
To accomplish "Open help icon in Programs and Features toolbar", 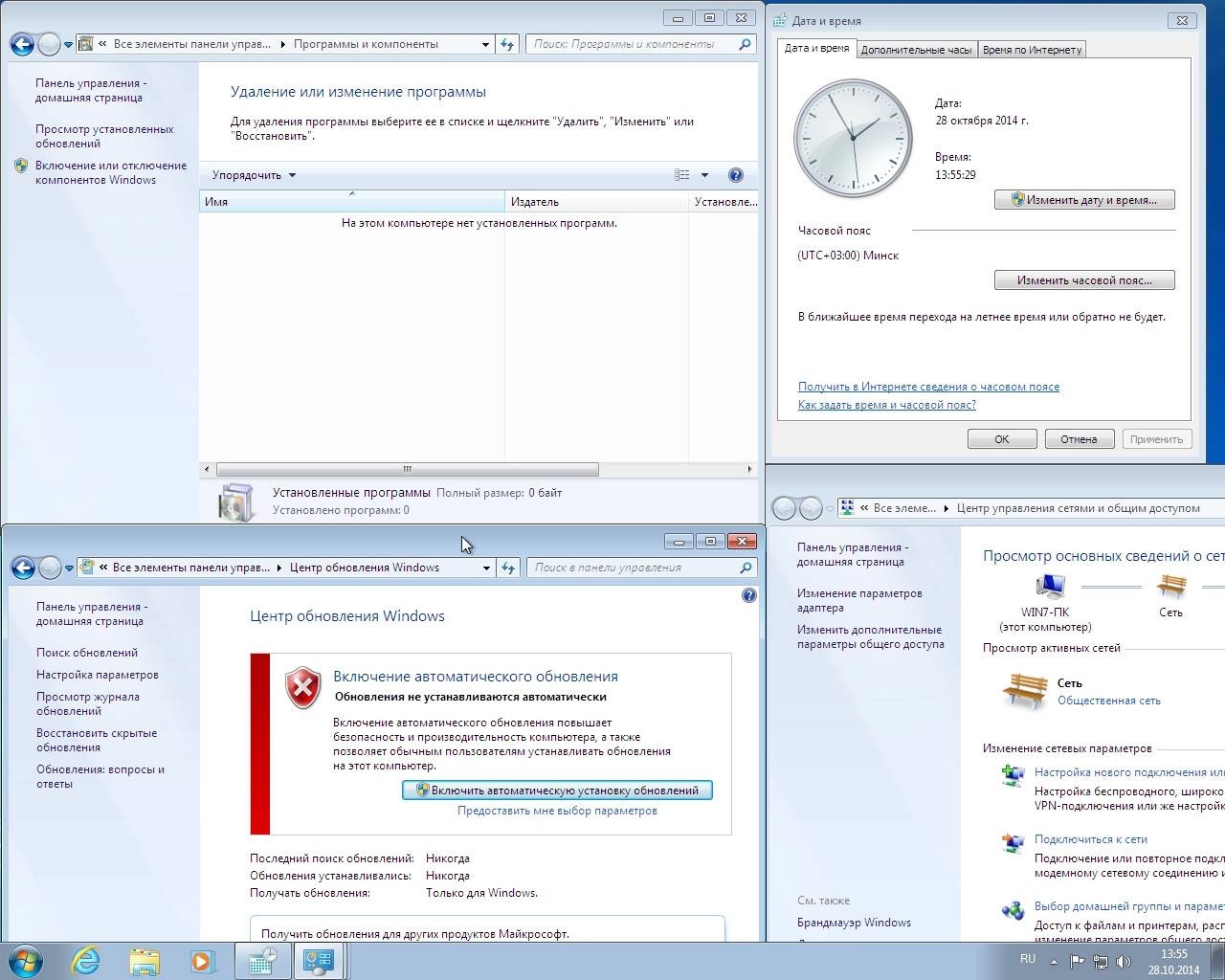I will coord(735,175).
